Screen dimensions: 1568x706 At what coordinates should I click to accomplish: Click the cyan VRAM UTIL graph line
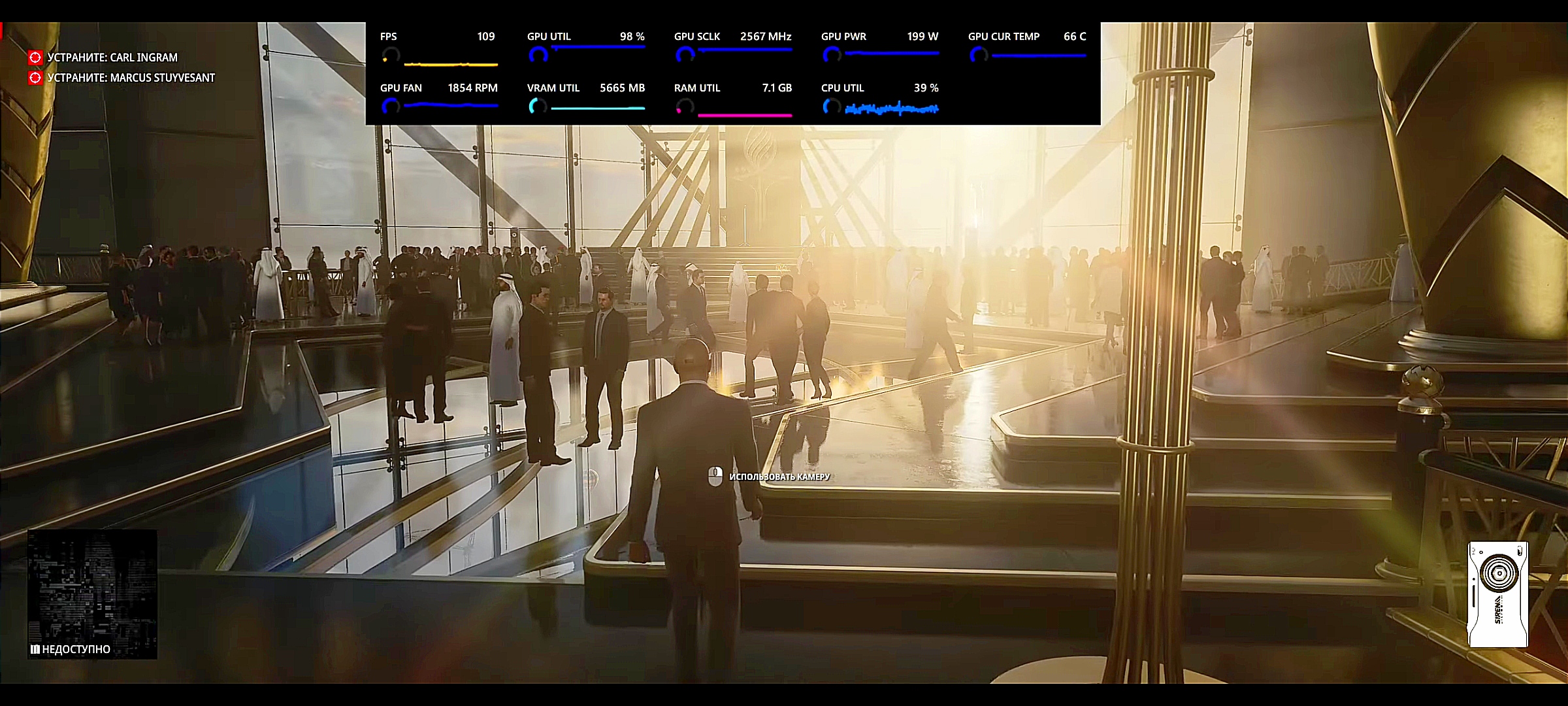point(598,108)
